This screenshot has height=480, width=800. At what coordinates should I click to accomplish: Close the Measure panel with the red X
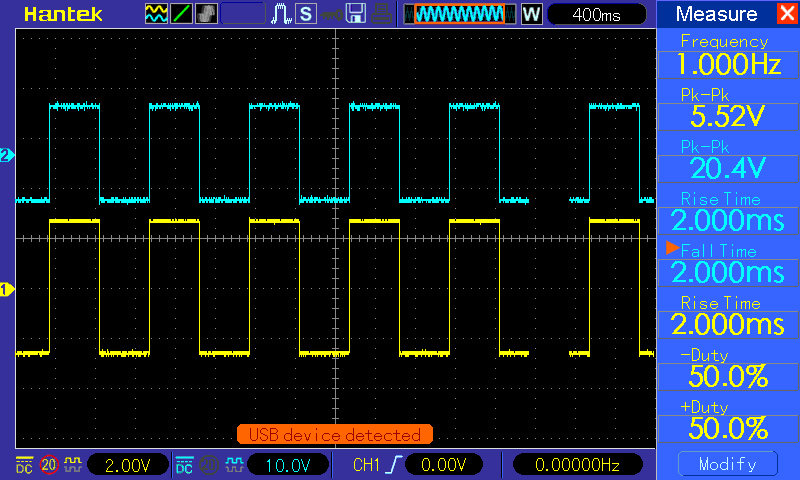pos(787,13)
